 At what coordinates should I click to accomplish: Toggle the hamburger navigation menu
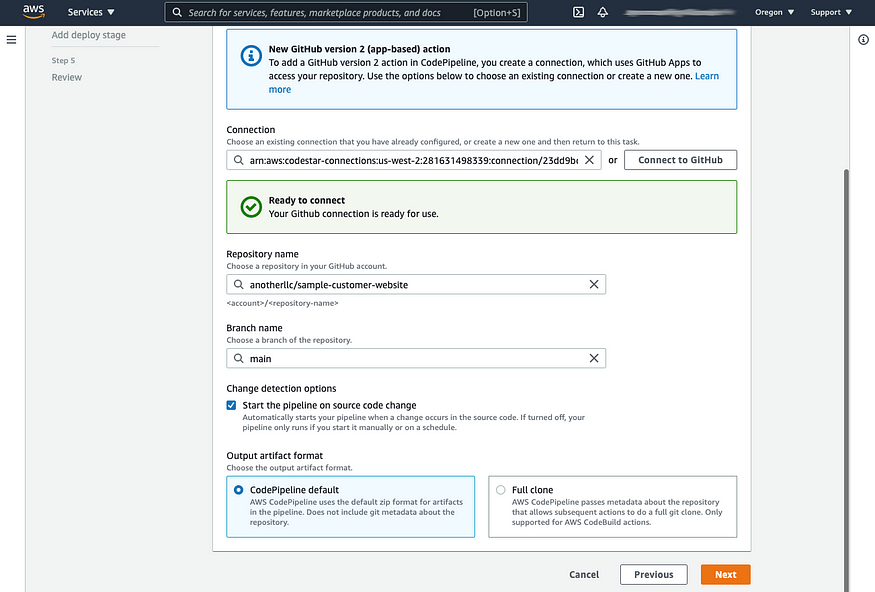(x=11, y=40)
